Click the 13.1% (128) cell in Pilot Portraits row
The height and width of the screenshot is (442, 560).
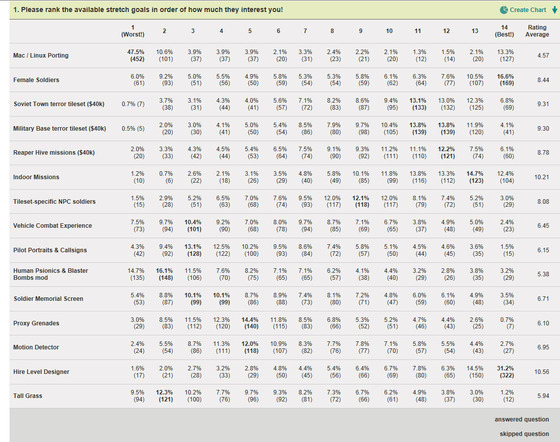(x=193, y=250)
